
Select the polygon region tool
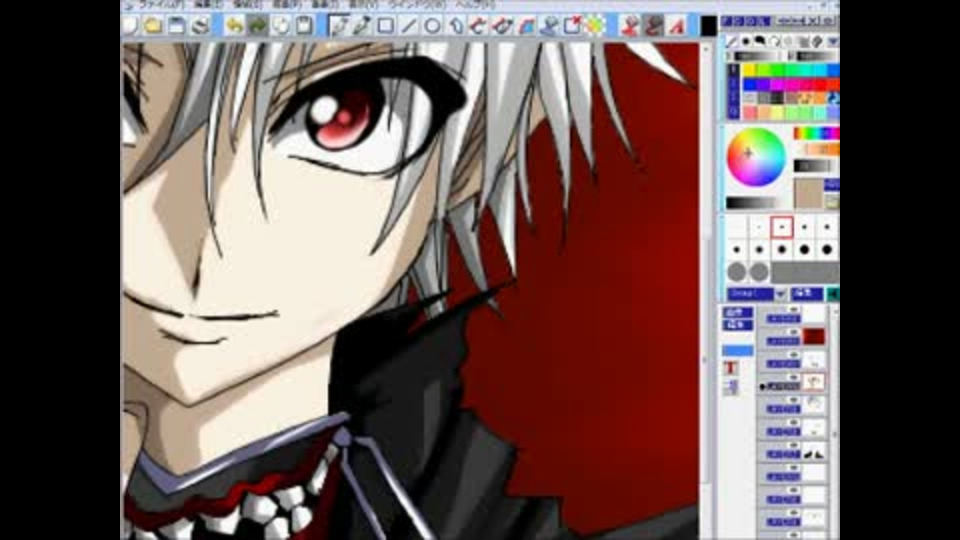coord(456,26)
